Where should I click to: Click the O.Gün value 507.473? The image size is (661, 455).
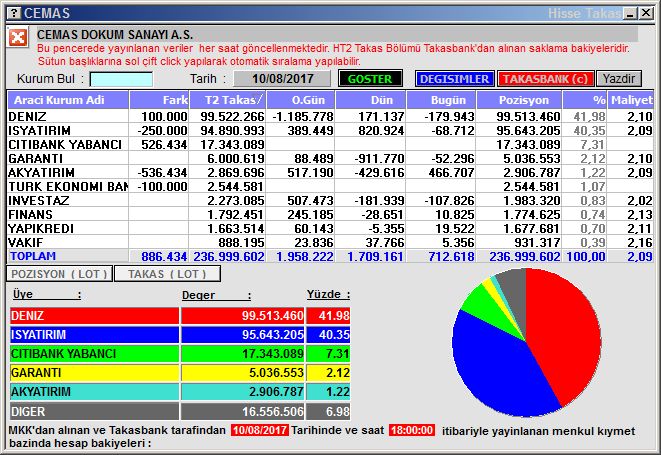(310, 200)
